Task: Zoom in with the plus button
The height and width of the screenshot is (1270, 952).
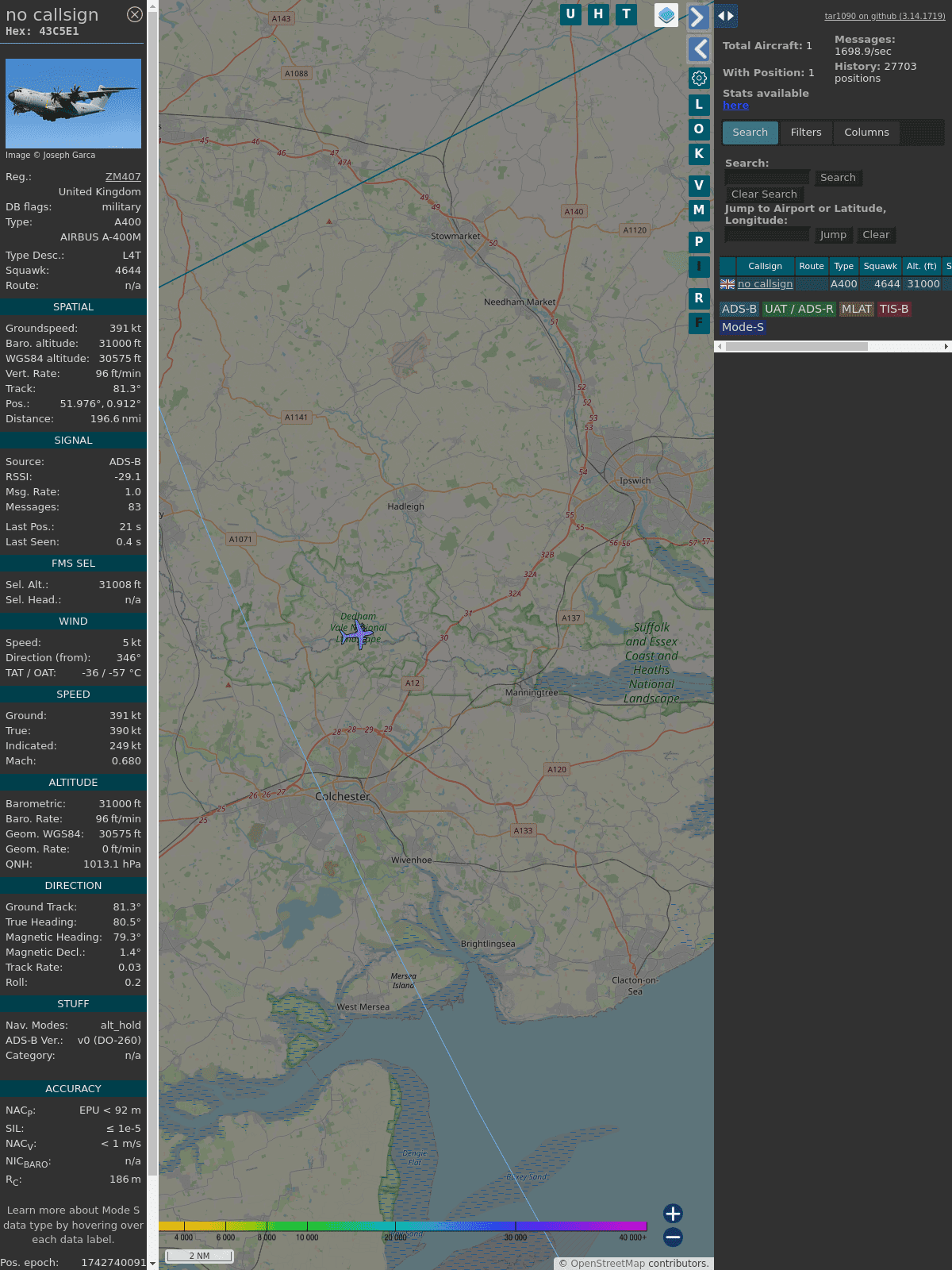Action: (673, 1213)
